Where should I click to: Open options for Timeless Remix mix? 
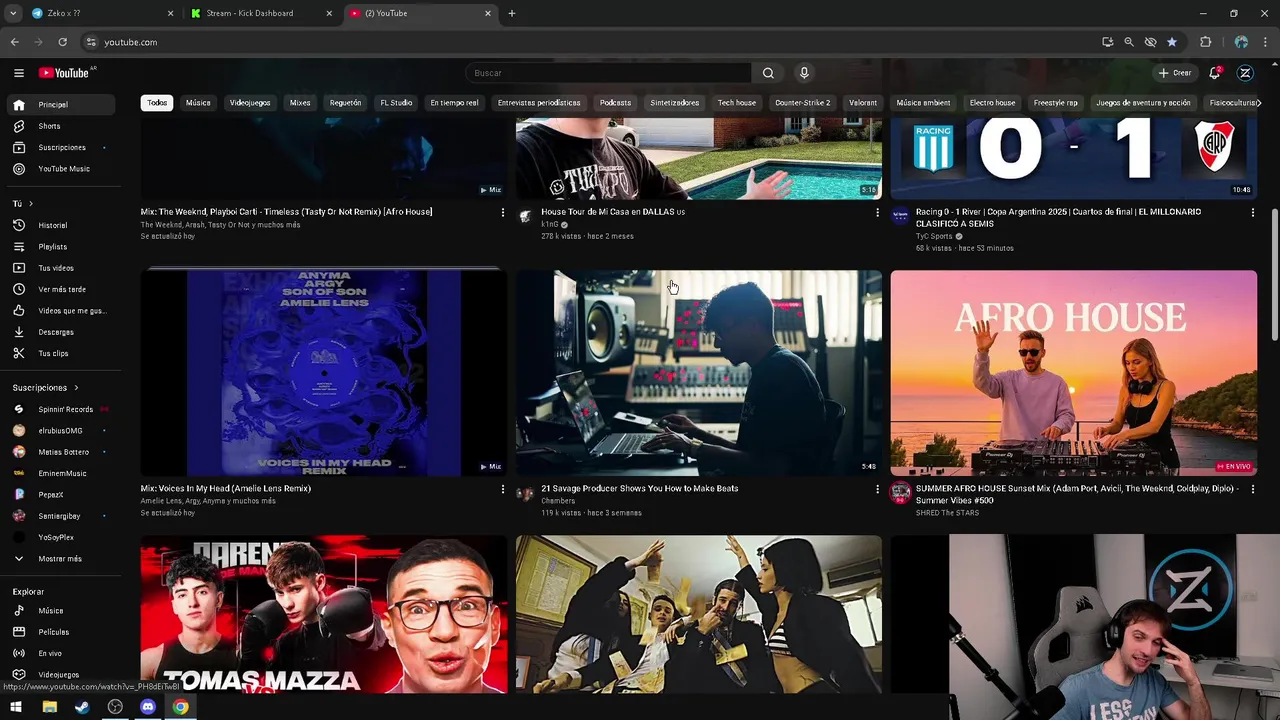pyautogui.click(x=502, y=212)
